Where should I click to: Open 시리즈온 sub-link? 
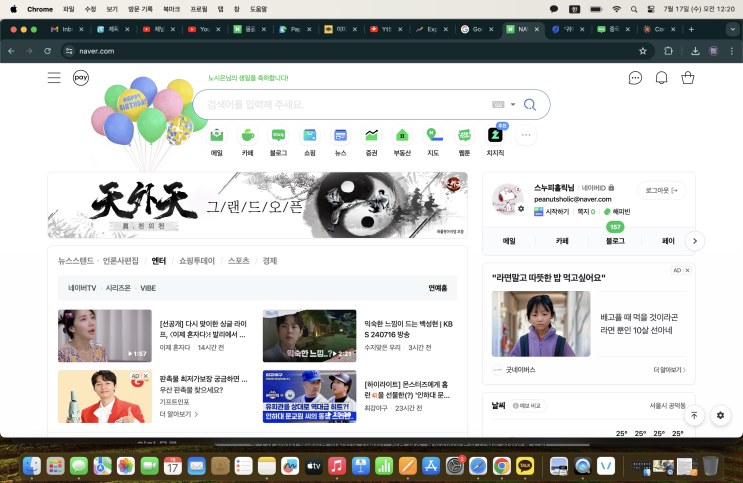[118, 288]
